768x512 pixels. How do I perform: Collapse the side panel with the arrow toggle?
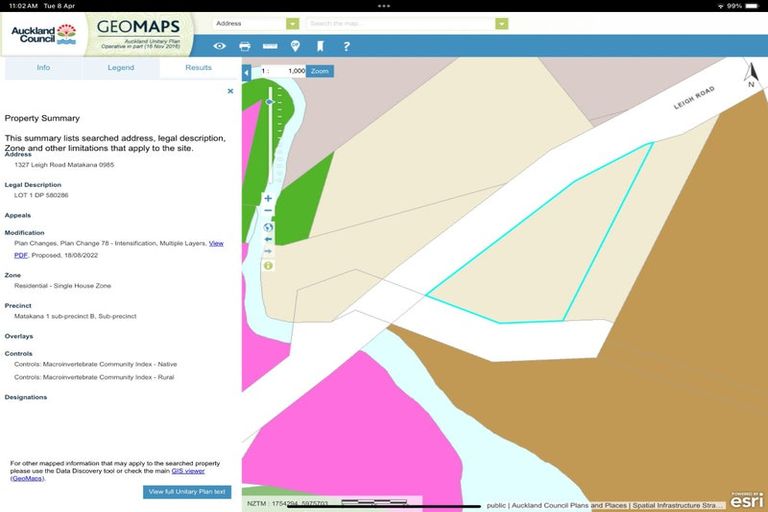click(x=247, y=73)
